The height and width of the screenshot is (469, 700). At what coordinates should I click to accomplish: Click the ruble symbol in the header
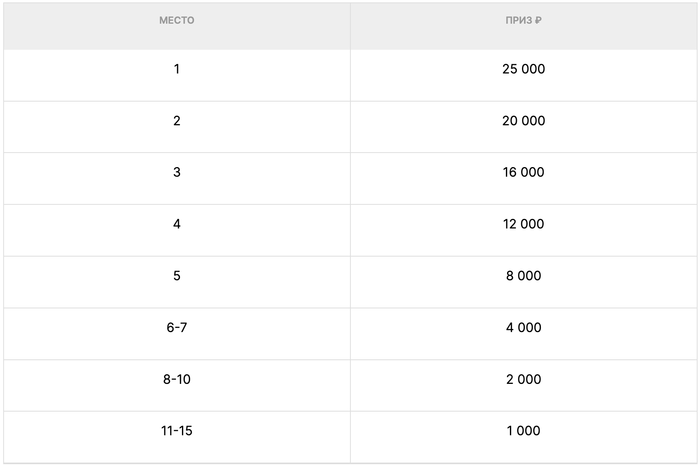[539, 21]
